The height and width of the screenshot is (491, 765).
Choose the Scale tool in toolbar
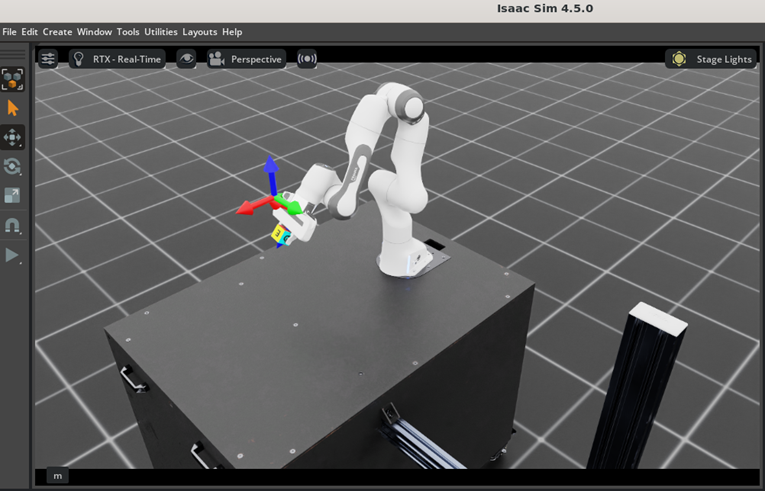tap(13, 196)
